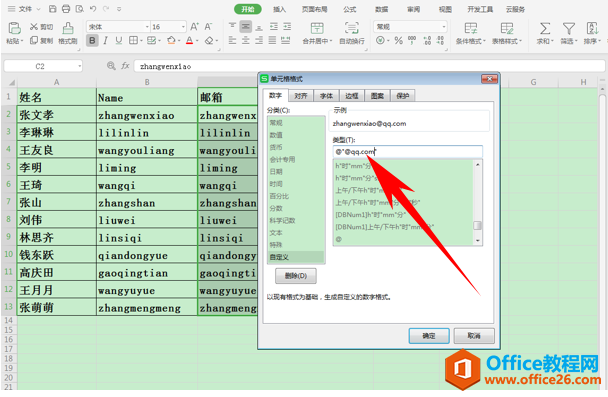This screenshot has width=608, height=397.
Task: Click the Cut (剪切) scissors icon
Action: [34, 27]
